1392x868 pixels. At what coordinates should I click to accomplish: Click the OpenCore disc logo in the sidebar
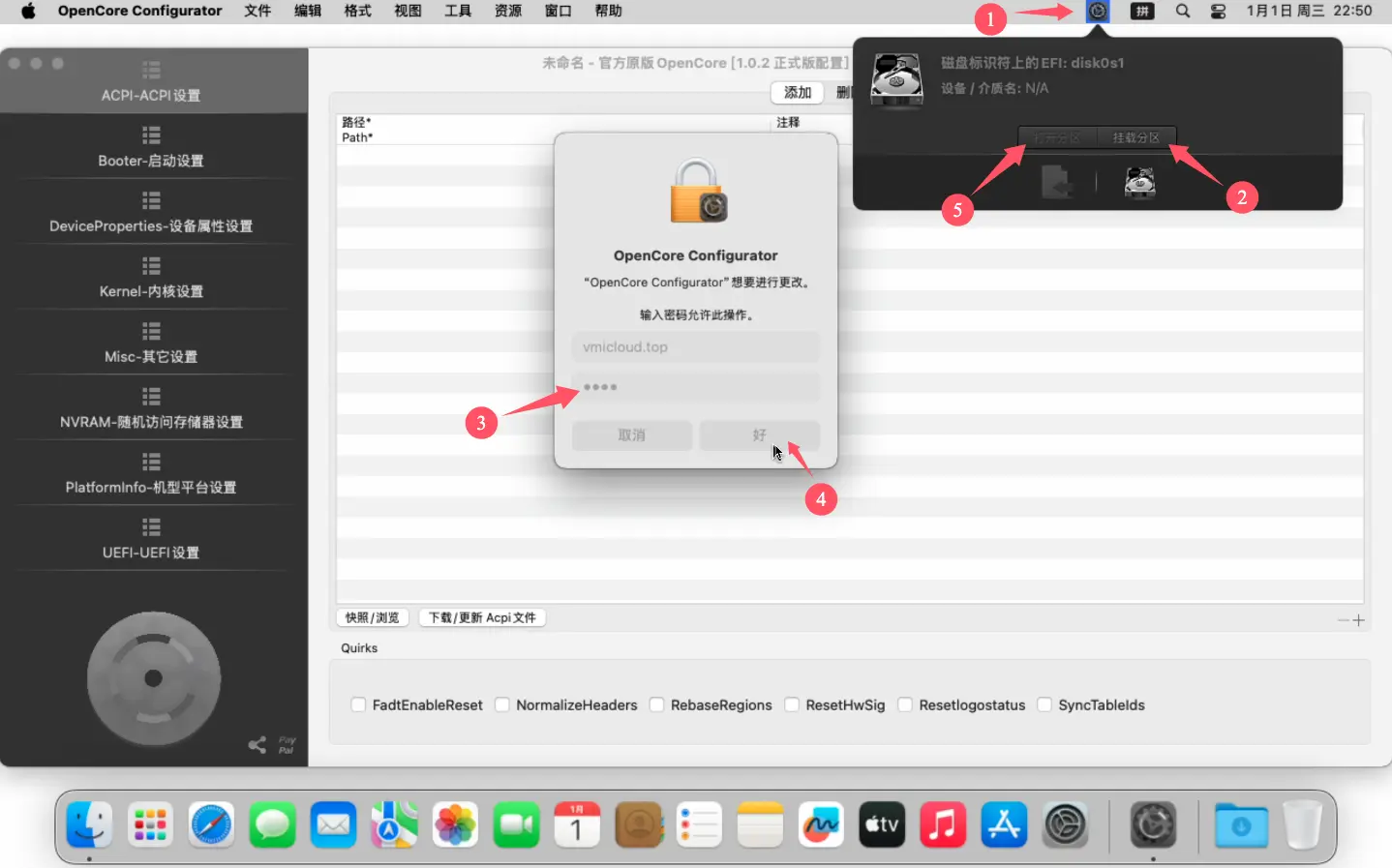coord(154,678)
